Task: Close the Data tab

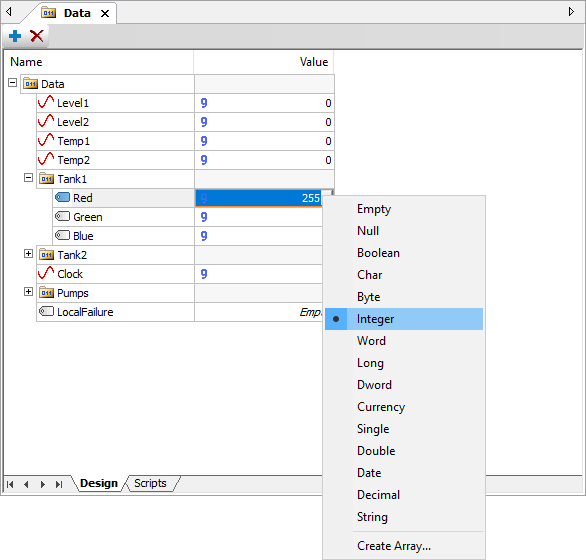Action: pyautogui.click(x=105, y=14)
